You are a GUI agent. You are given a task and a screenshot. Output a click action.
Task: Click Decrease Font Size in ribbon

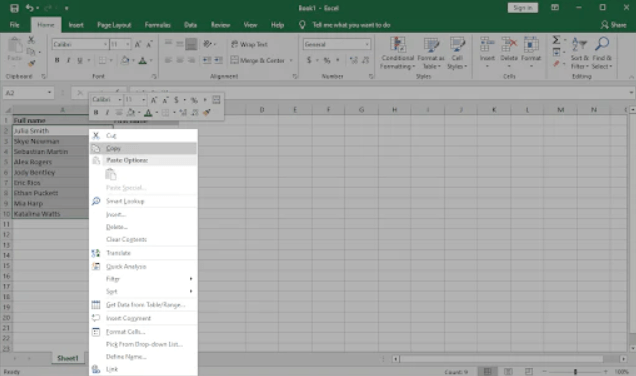click(149, 44)
